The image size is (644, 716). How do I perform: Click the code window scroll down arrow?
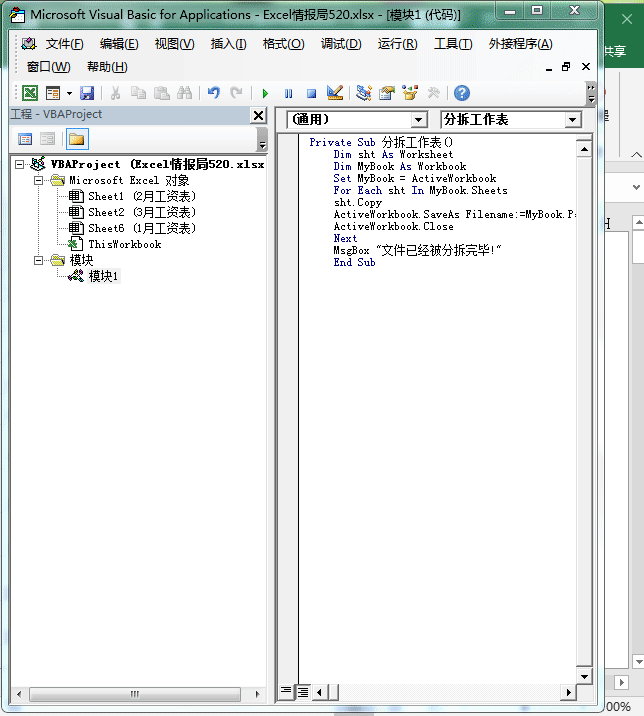[x=584, y=677]
